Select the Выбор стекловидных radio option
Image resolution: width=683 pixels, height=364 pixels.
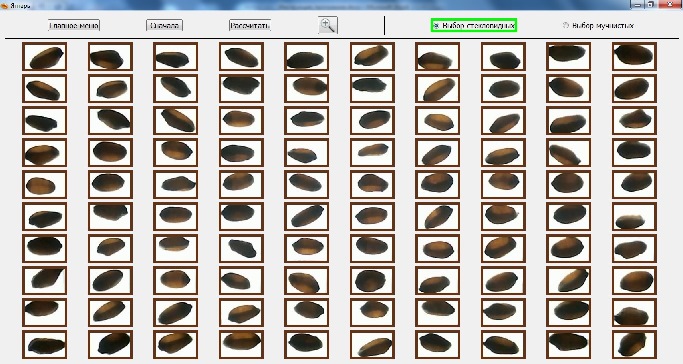click(473, 25)
